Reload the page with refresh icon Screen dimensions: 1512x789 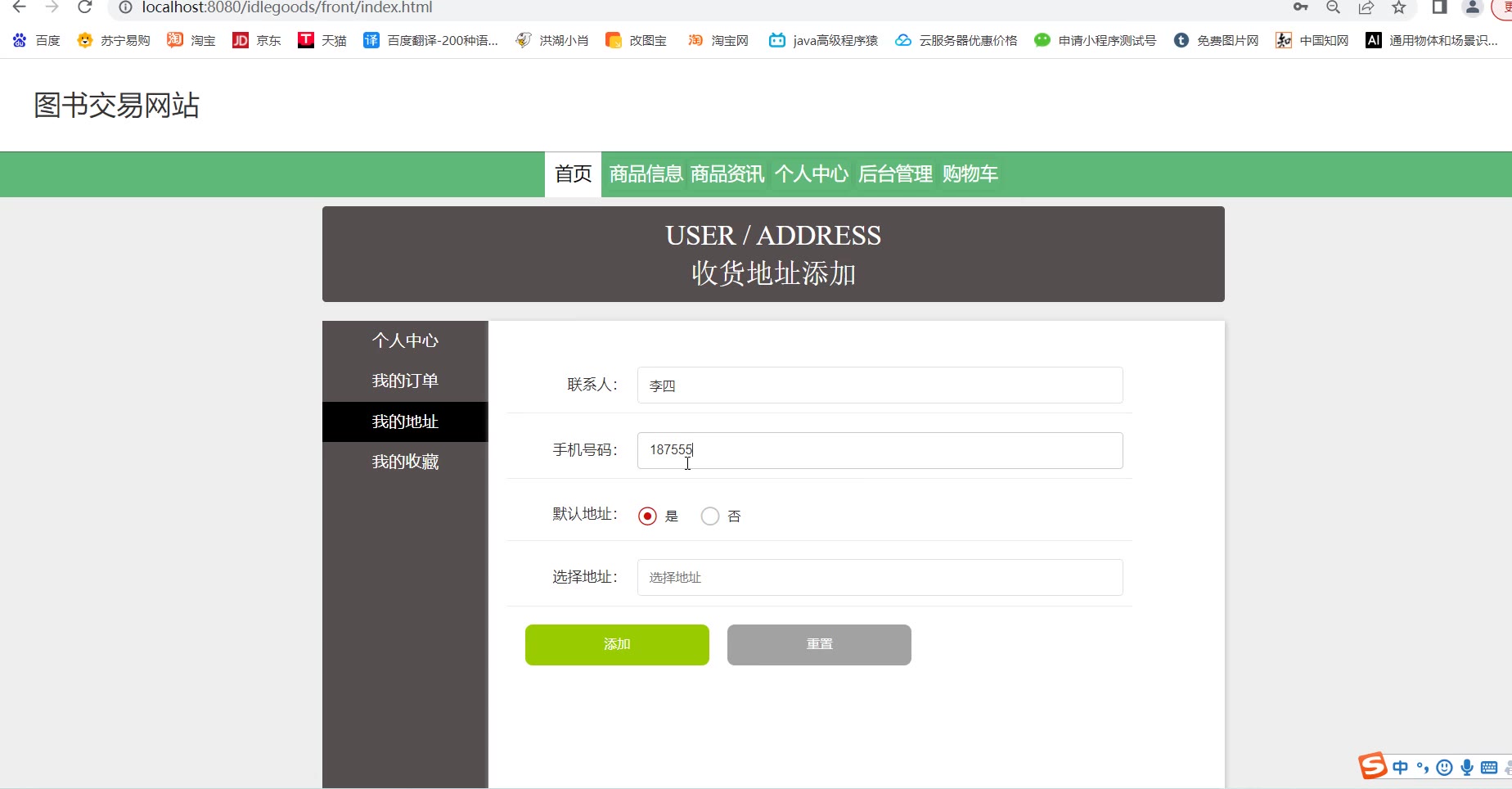click(x=84, y=7)
